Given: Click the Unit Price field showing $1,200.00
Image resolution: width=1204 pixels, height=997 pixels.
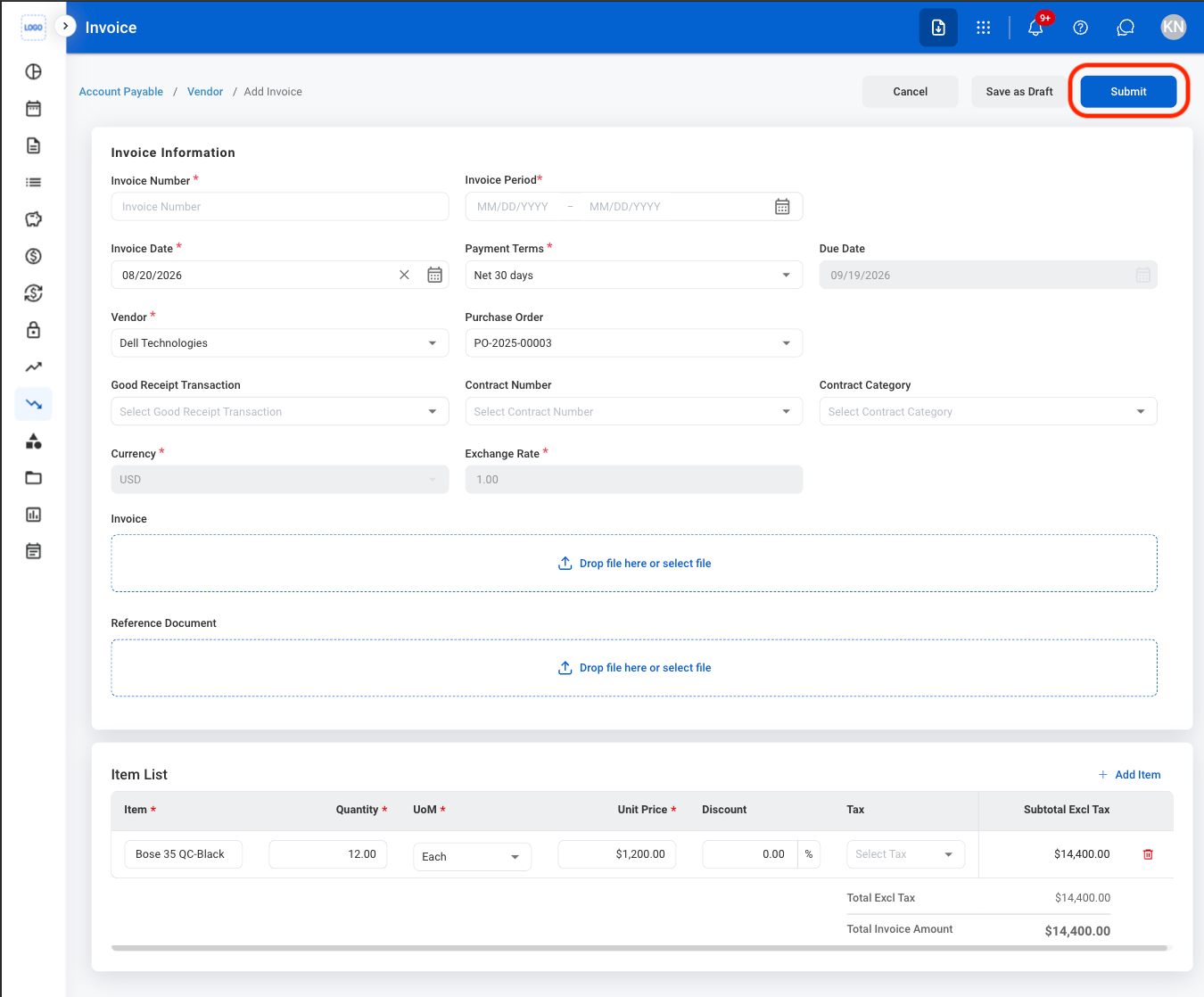Looking at the screenshot, I should 617,854.
